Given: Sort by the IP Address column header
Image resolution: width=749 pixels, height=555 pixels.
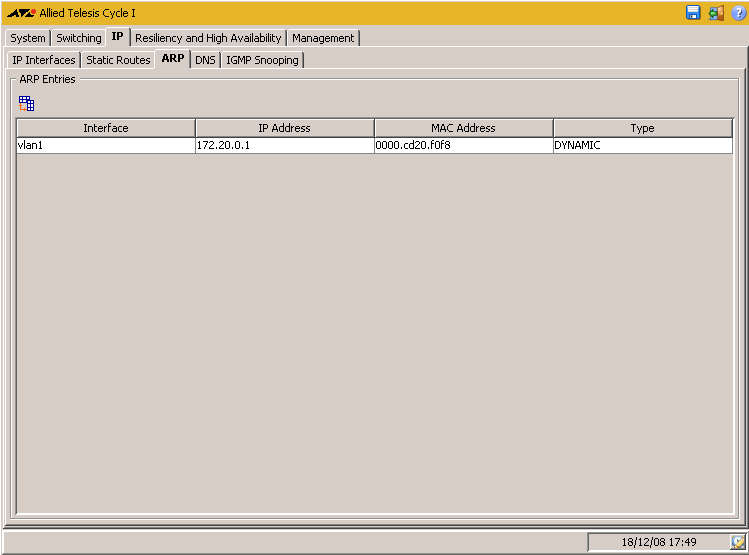Looking at the screenshot, I should (x=285, y=128).
